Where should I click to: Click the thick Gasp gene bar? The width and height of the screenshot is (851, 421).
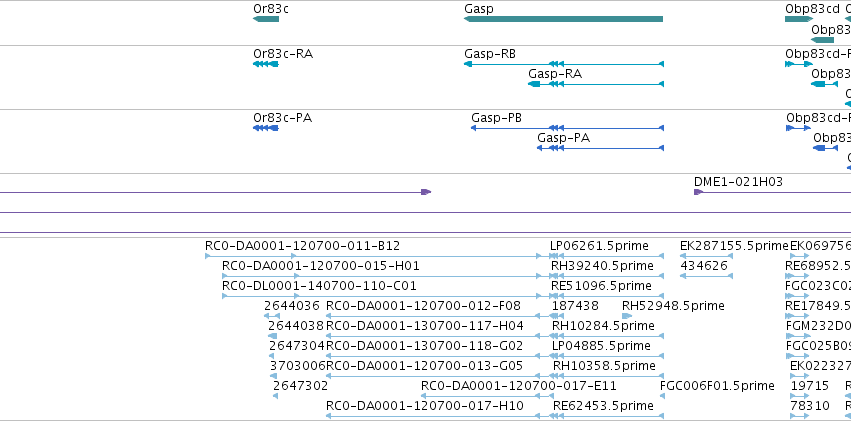(563, 19)
